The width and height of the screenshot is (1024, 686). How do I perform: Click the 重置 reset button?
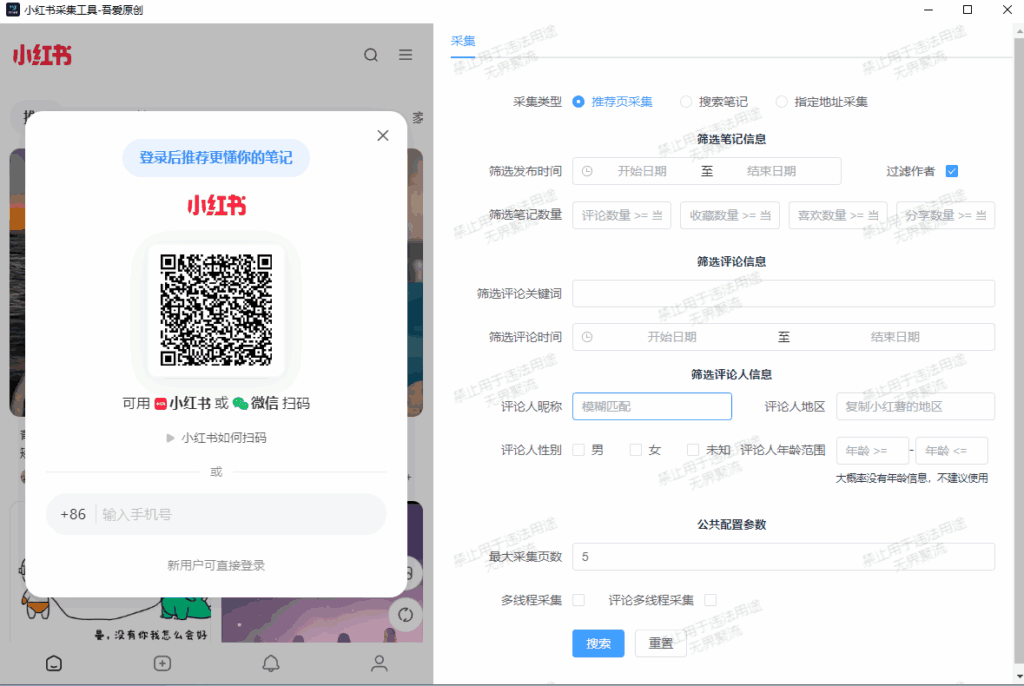click(660, 644)
